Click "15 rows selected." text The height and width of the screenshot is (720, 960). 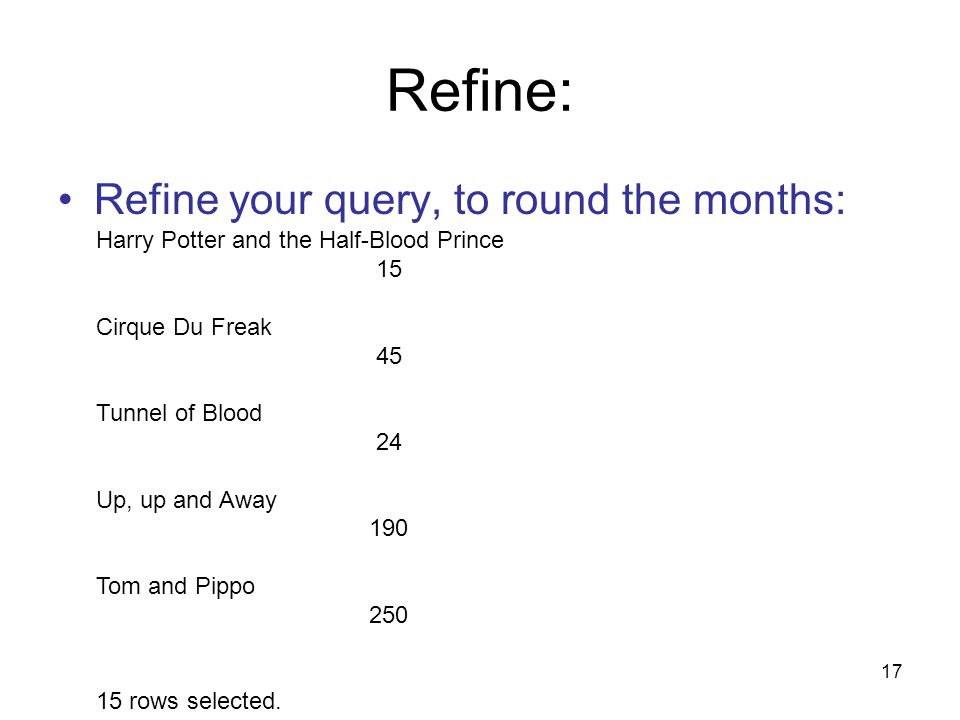(189, 700)
